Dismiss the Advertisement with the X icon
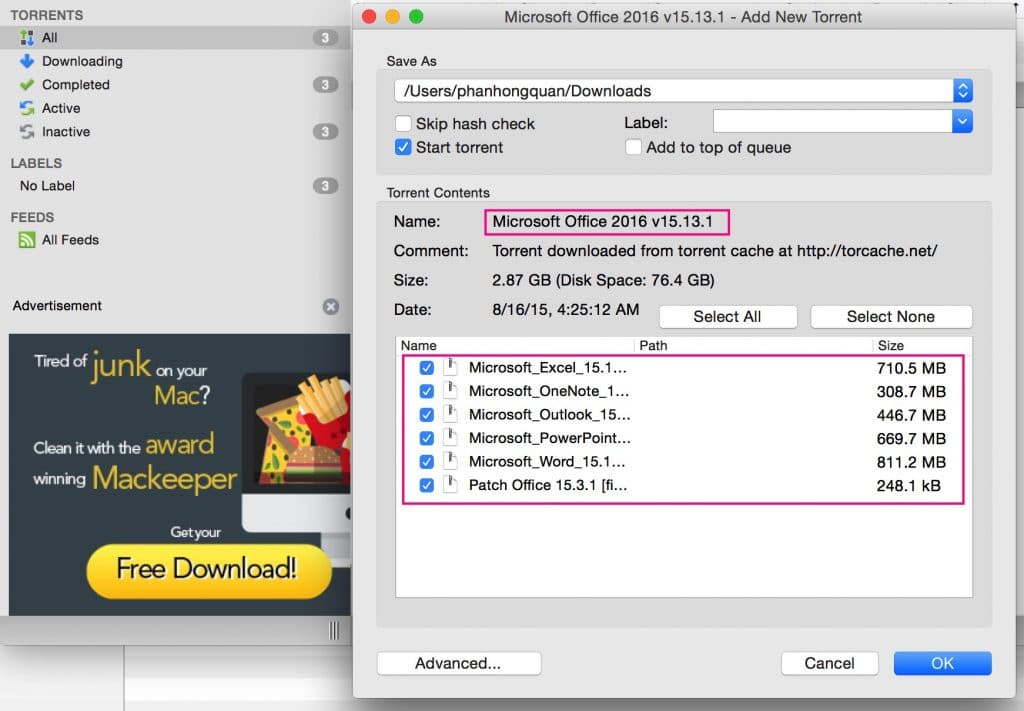Viewport: 1024px width, 711px height. pyautogui.click(x=331, y=306)
